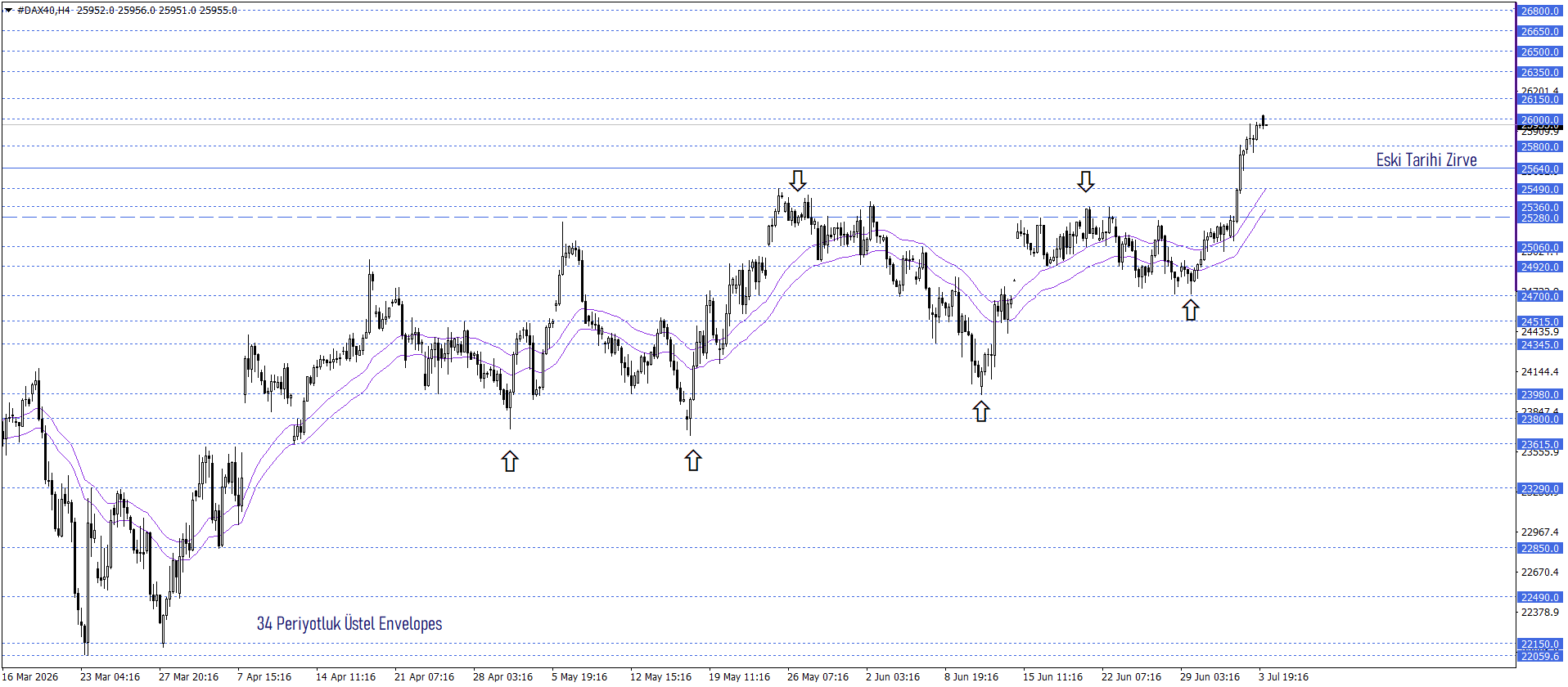Image resolution: width=1568 pixels, height=687 pixels.
Task: Click the 25360.0 price level label
Action: pos(1539,207)
